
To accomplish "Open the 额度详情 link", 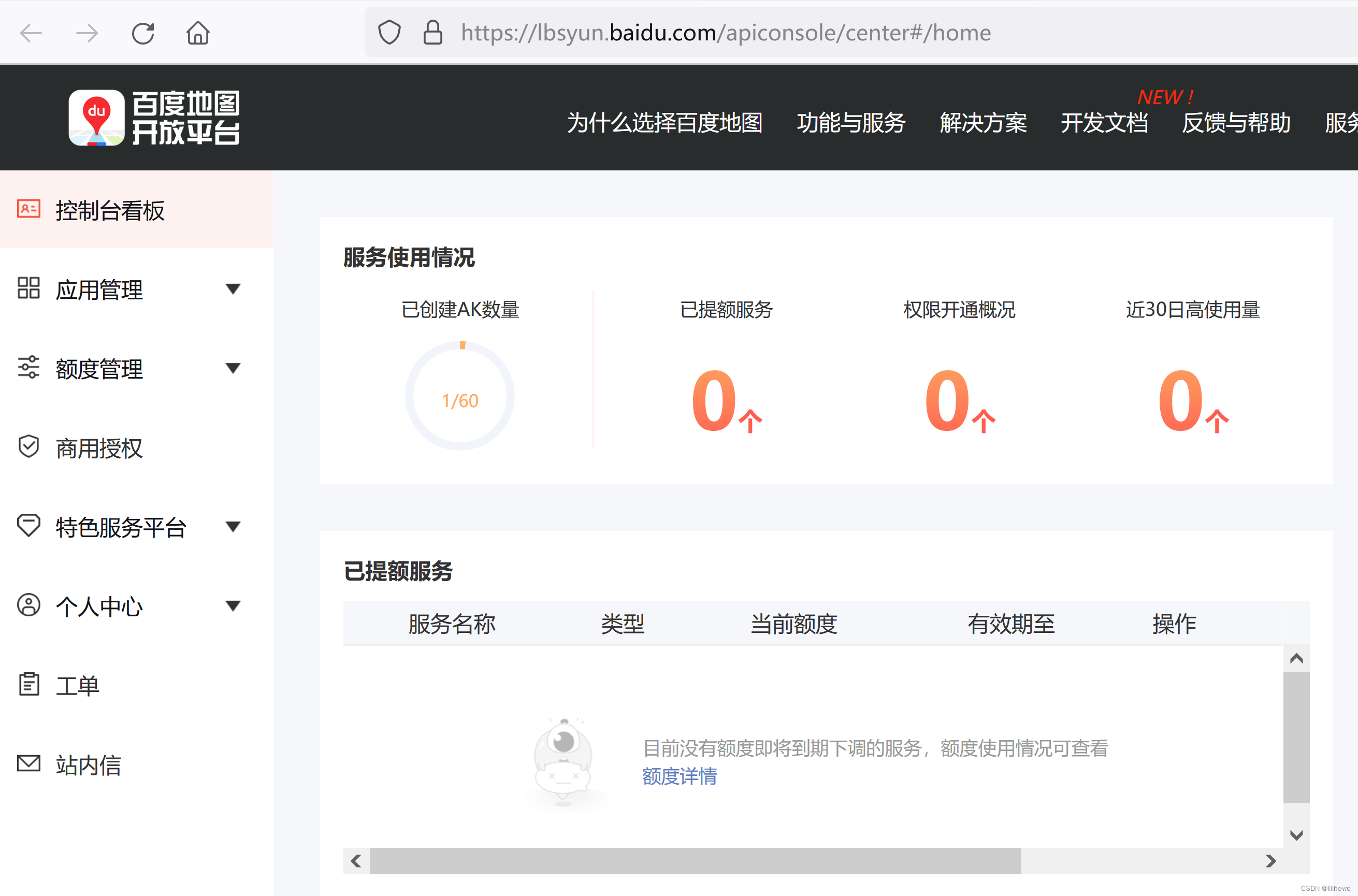I will point(680,777).
